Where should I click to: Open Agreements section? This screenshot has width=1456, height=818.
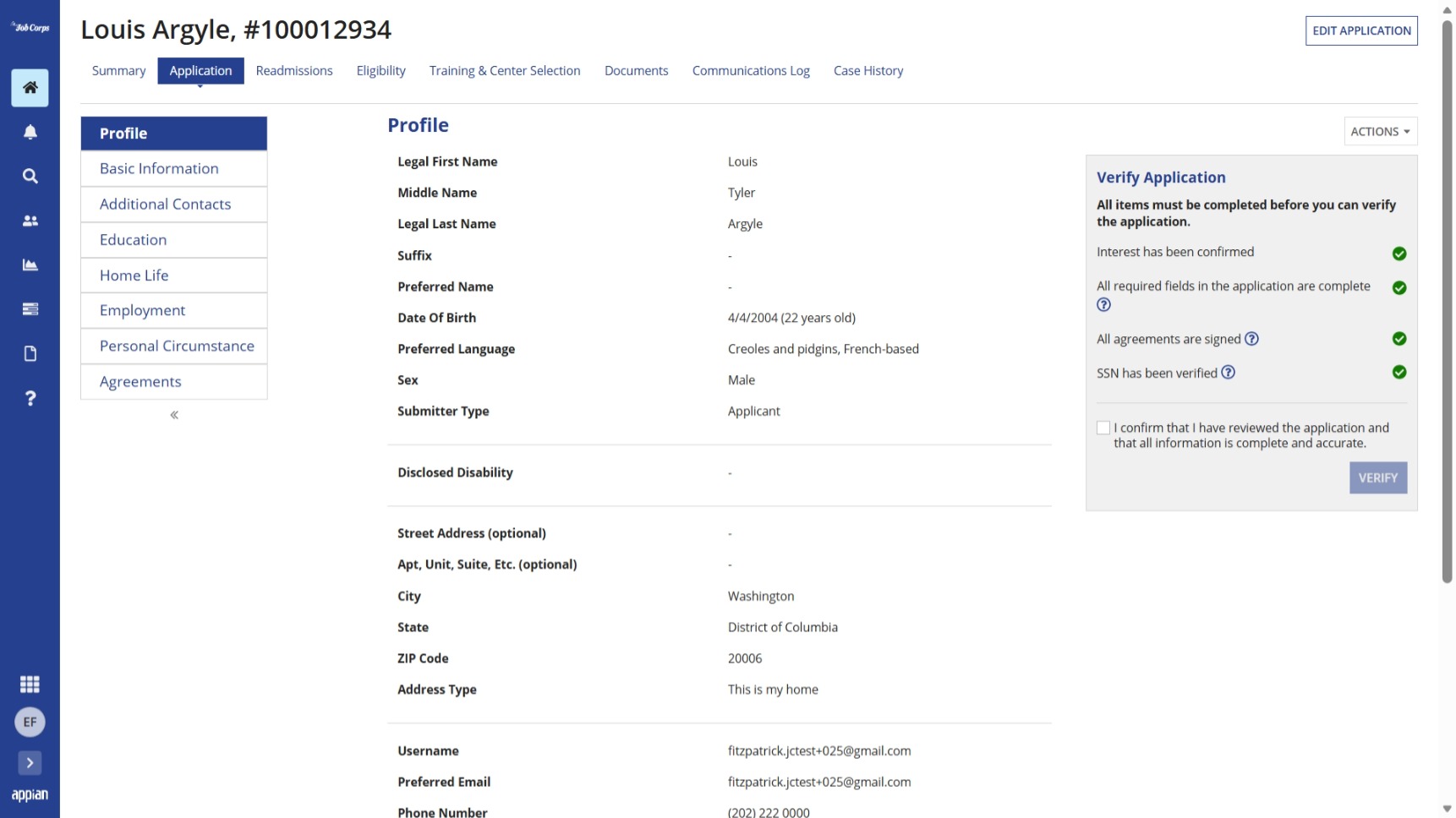(x=174, y=382)
